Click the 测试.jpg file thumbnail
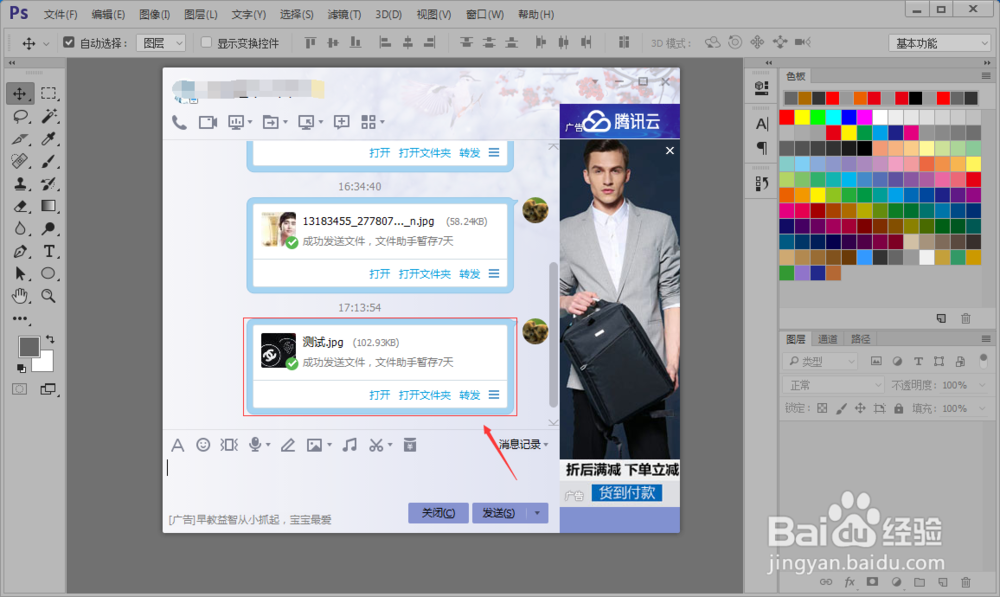The width and height of the screenshot is (1000, 597). point(278,350)
